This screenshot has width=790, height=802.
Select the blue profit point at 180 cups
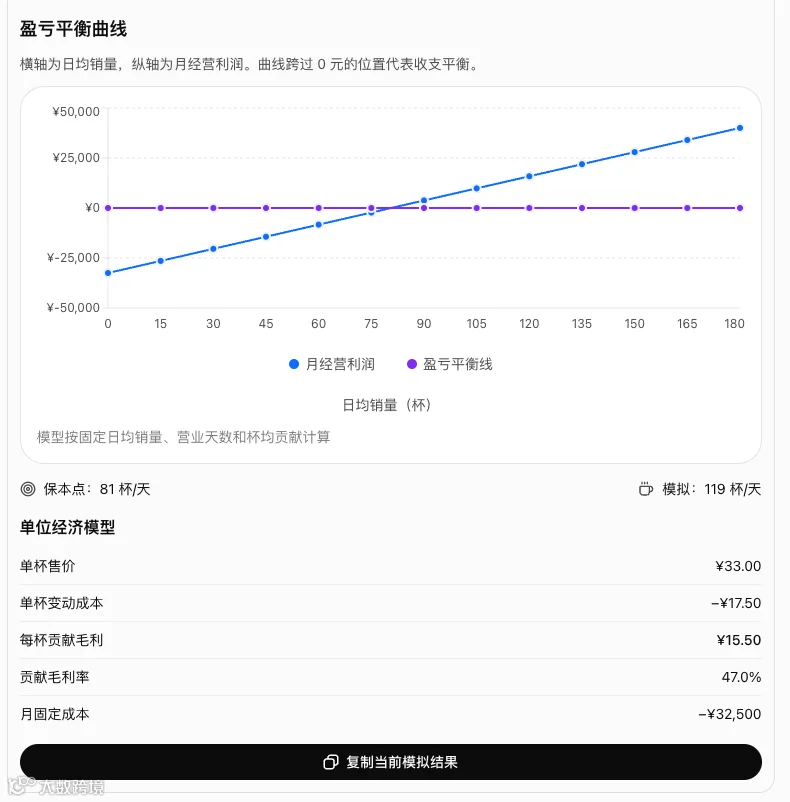coord(740,128)
